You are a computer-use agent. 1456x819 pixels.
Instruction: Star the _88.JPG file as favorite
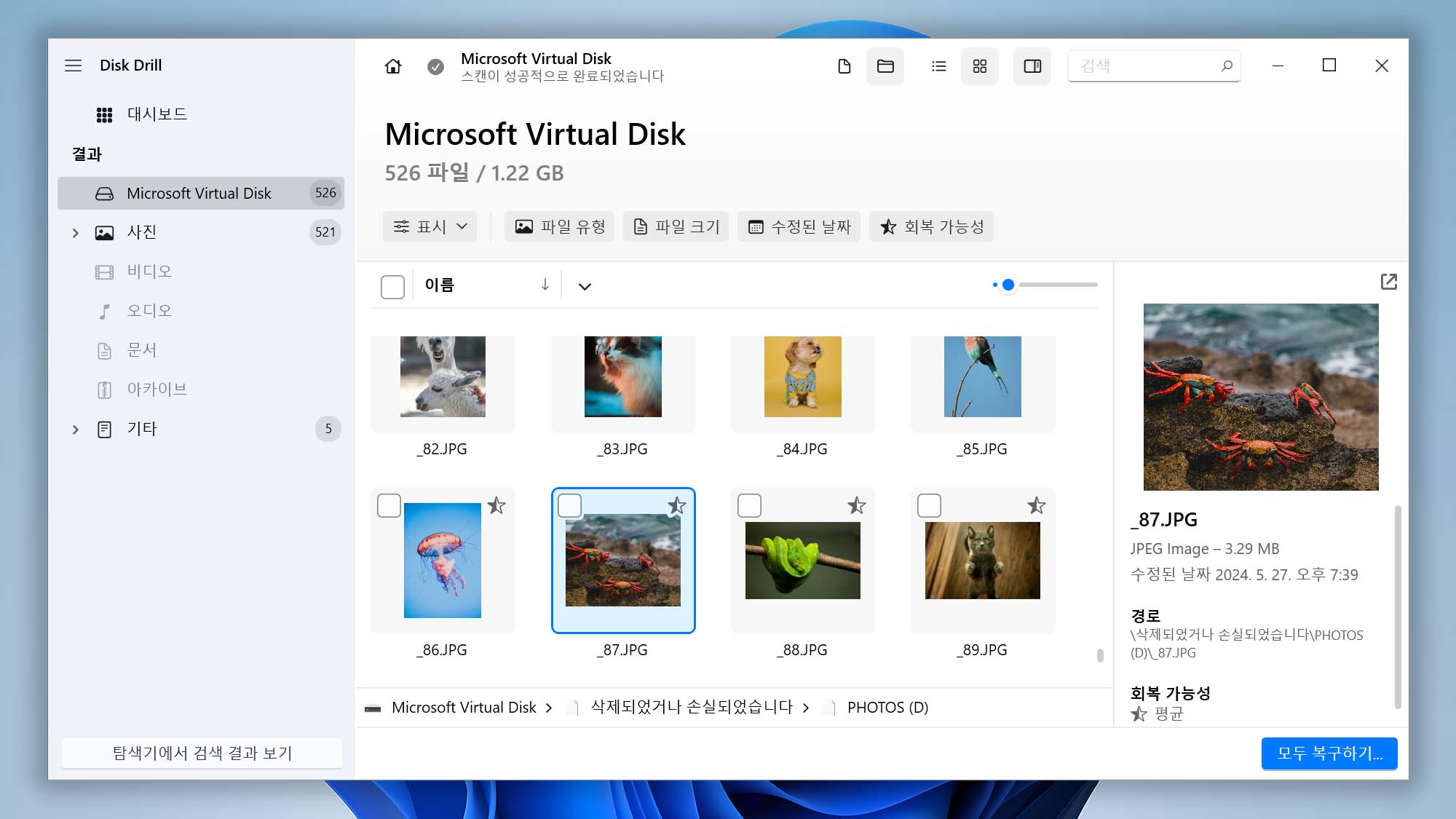point(855,505)
